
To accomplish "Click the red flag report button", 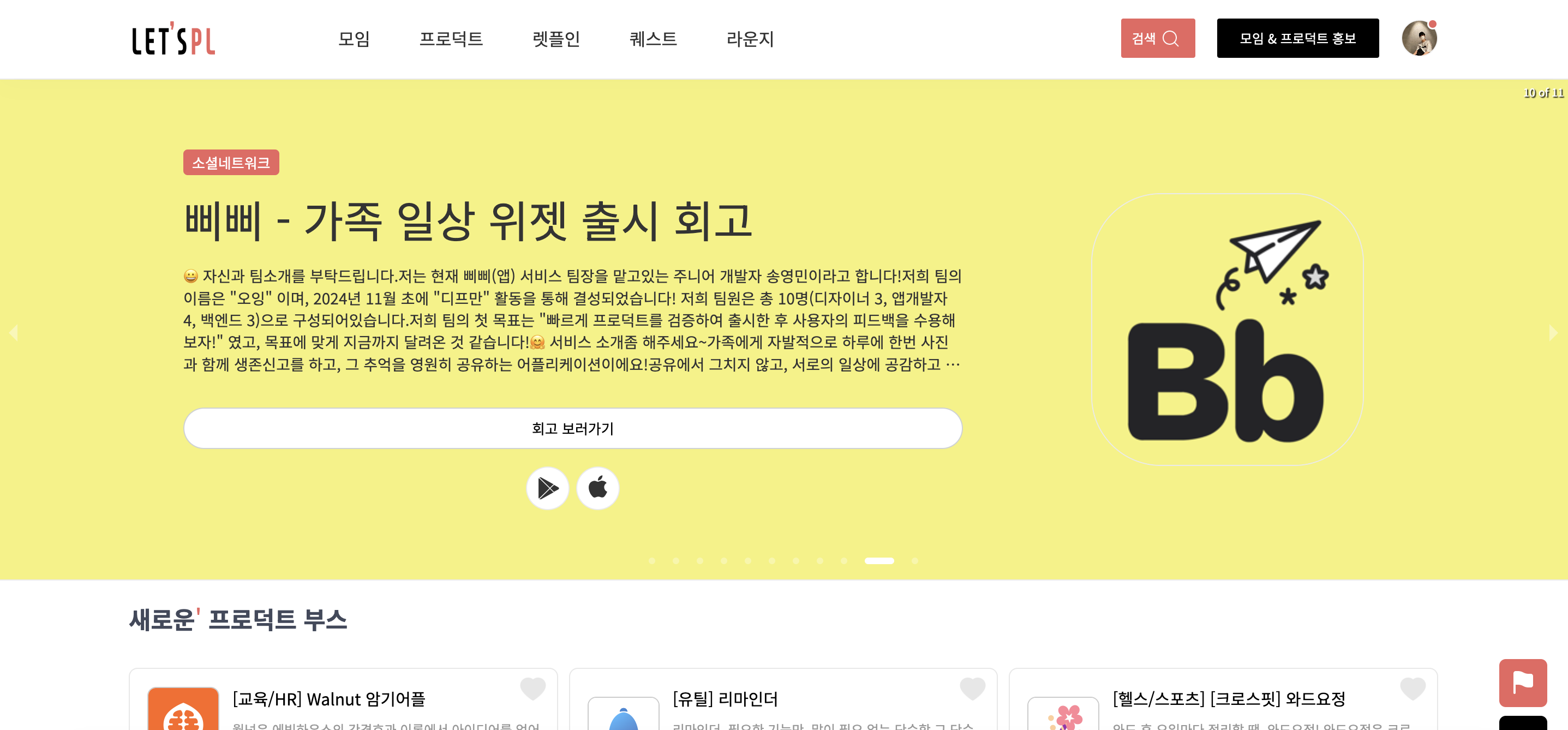I will coord(1522,682).
